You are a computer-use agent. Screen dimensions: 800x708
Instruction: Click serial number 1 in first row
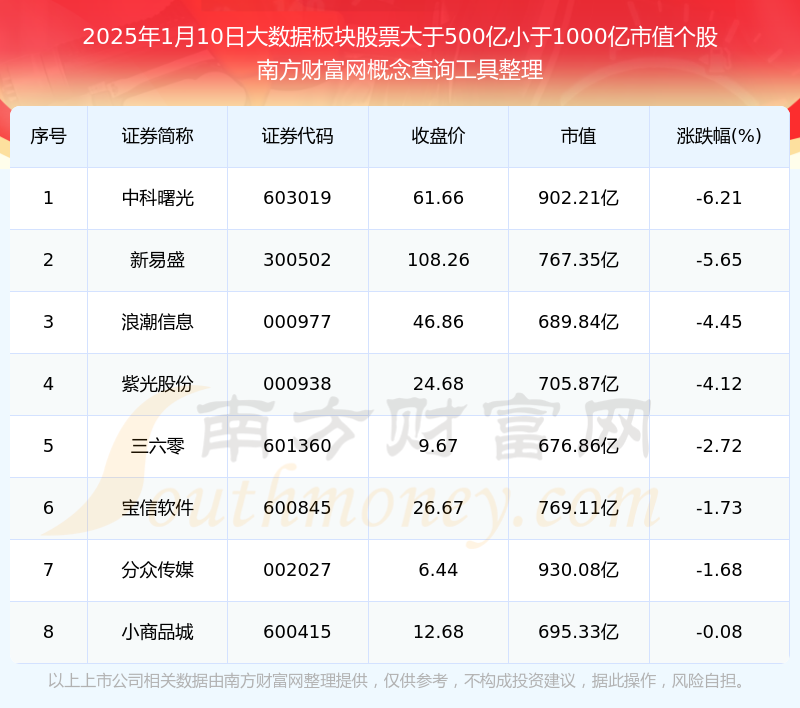coord(48,198)
